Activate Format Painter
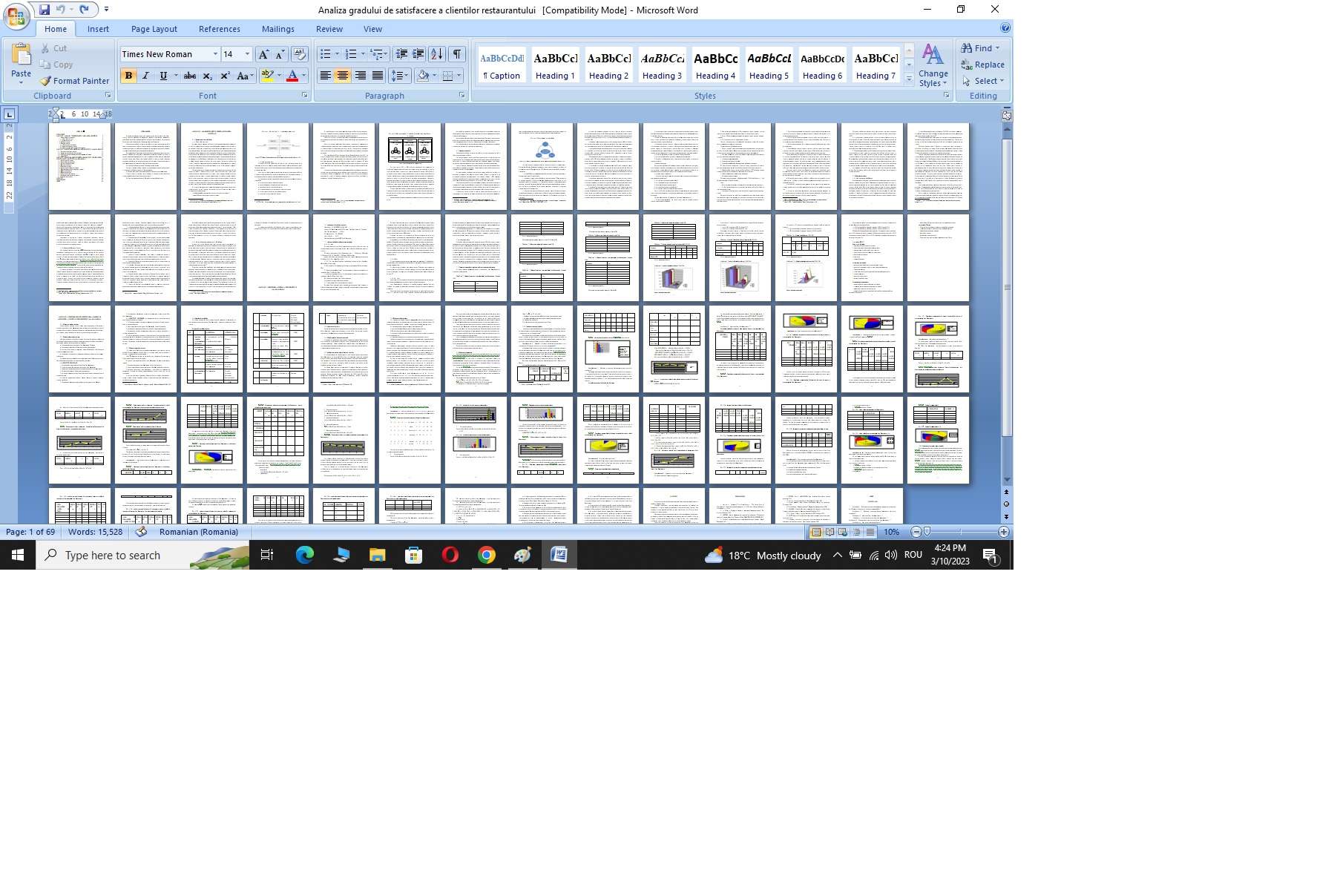 74,81
